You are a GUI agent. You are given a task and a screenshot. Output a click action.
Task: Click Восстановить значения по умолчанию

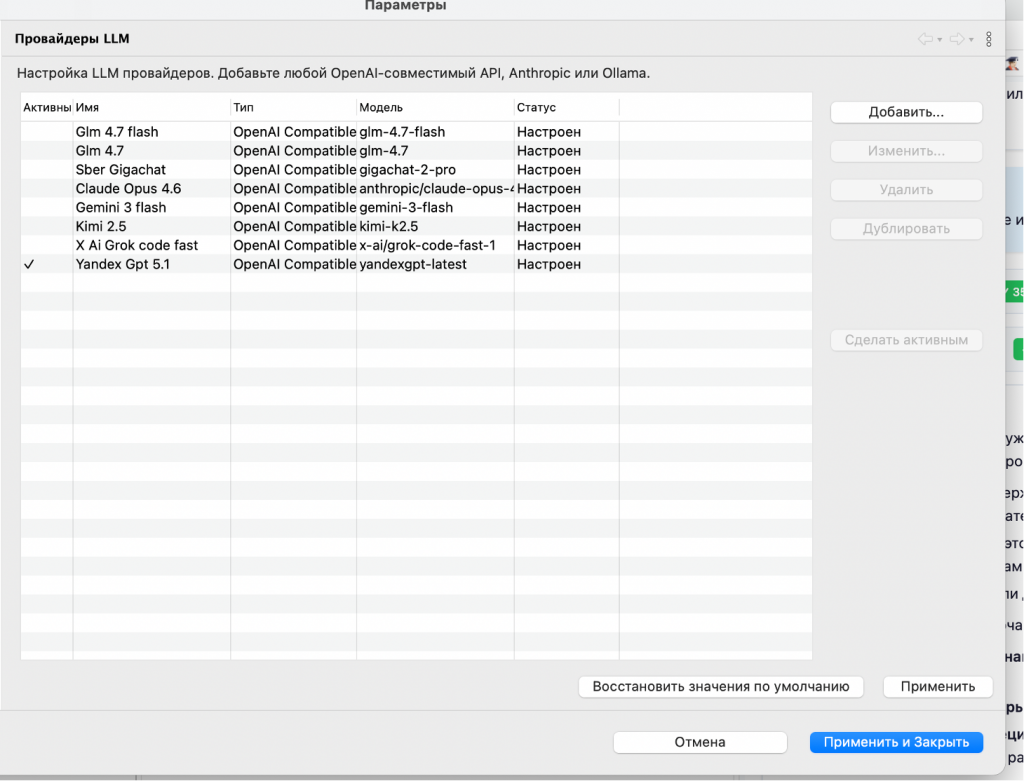(720, 686)
